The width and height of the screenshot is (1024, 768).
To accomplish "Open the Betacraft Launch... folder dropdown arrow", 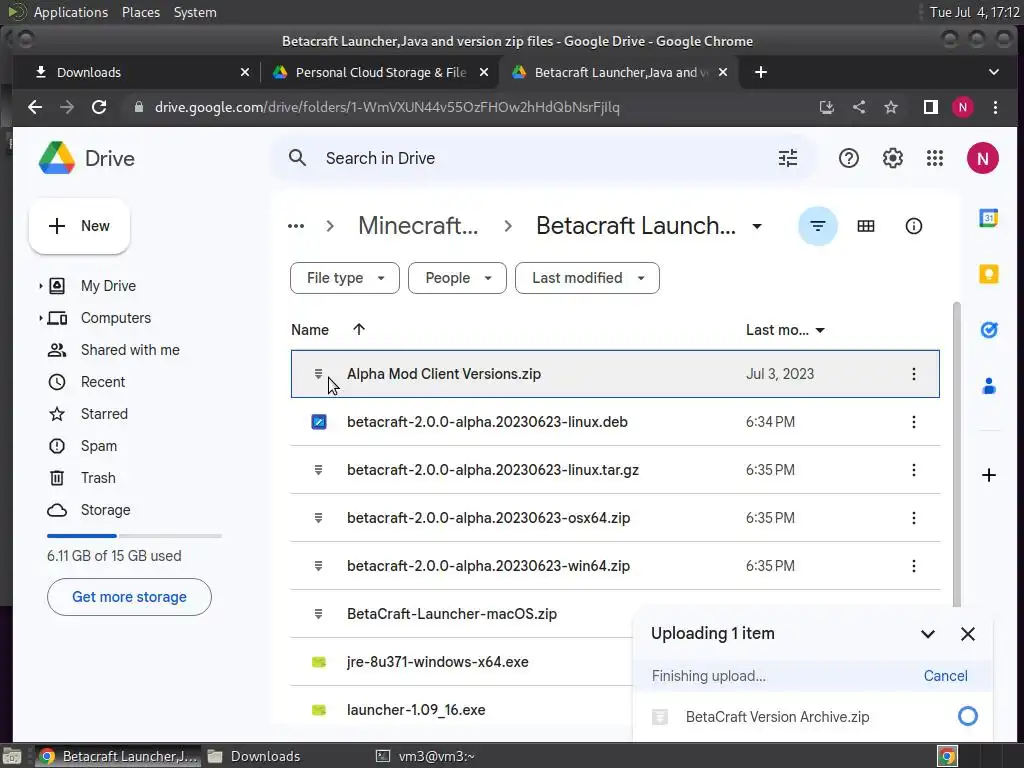I will coord(756,227).
